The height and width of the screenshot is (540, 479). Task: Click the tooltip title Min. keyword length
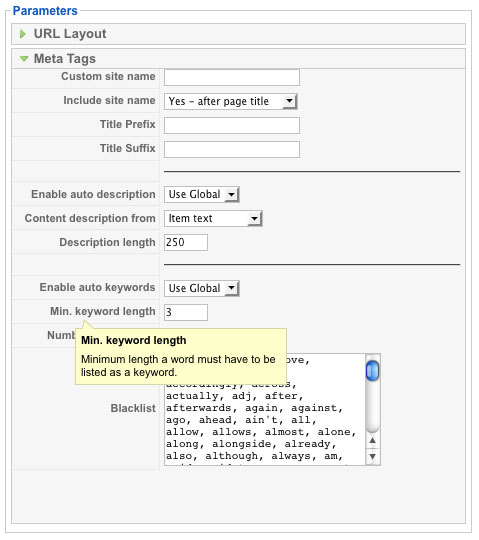134,341
